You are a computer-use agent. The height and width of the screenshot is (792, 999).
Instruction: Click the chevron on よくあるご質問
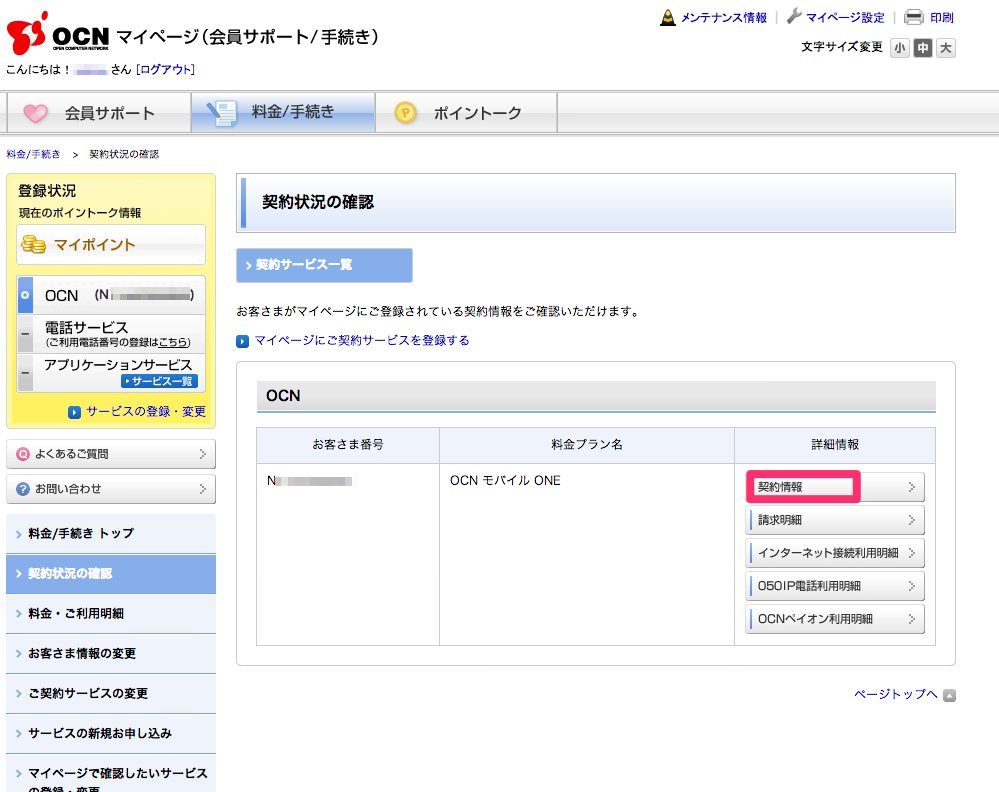tap(203, 454)
